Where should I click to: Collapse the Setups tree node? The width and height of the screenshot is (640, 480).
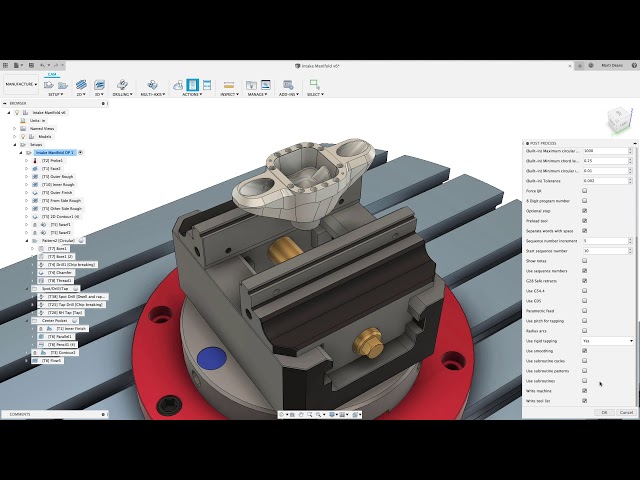[15, 144]
